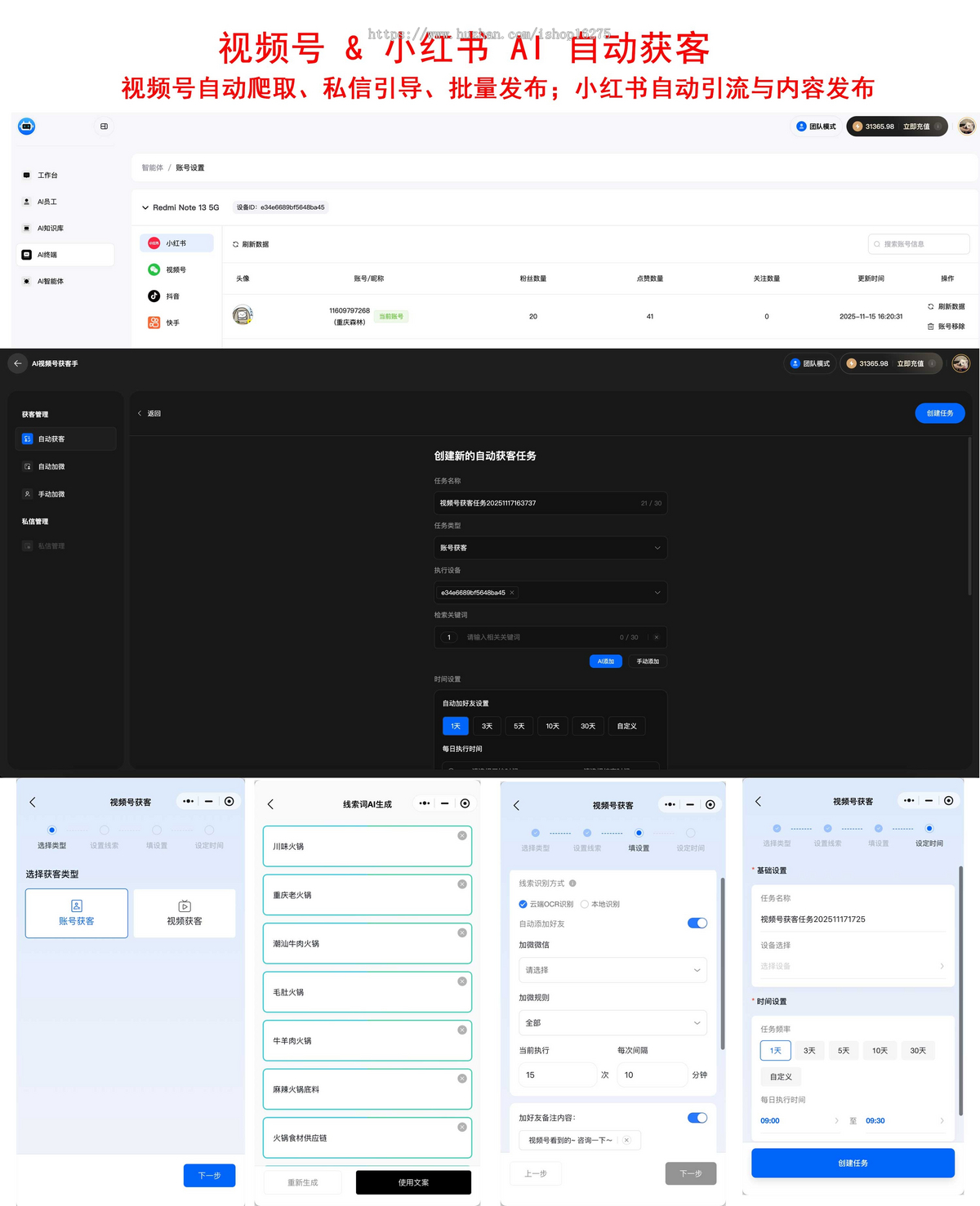Collapse the Redmi Note 13 5G device
The width and height of the screenshot is (980, 1206).
145,207
